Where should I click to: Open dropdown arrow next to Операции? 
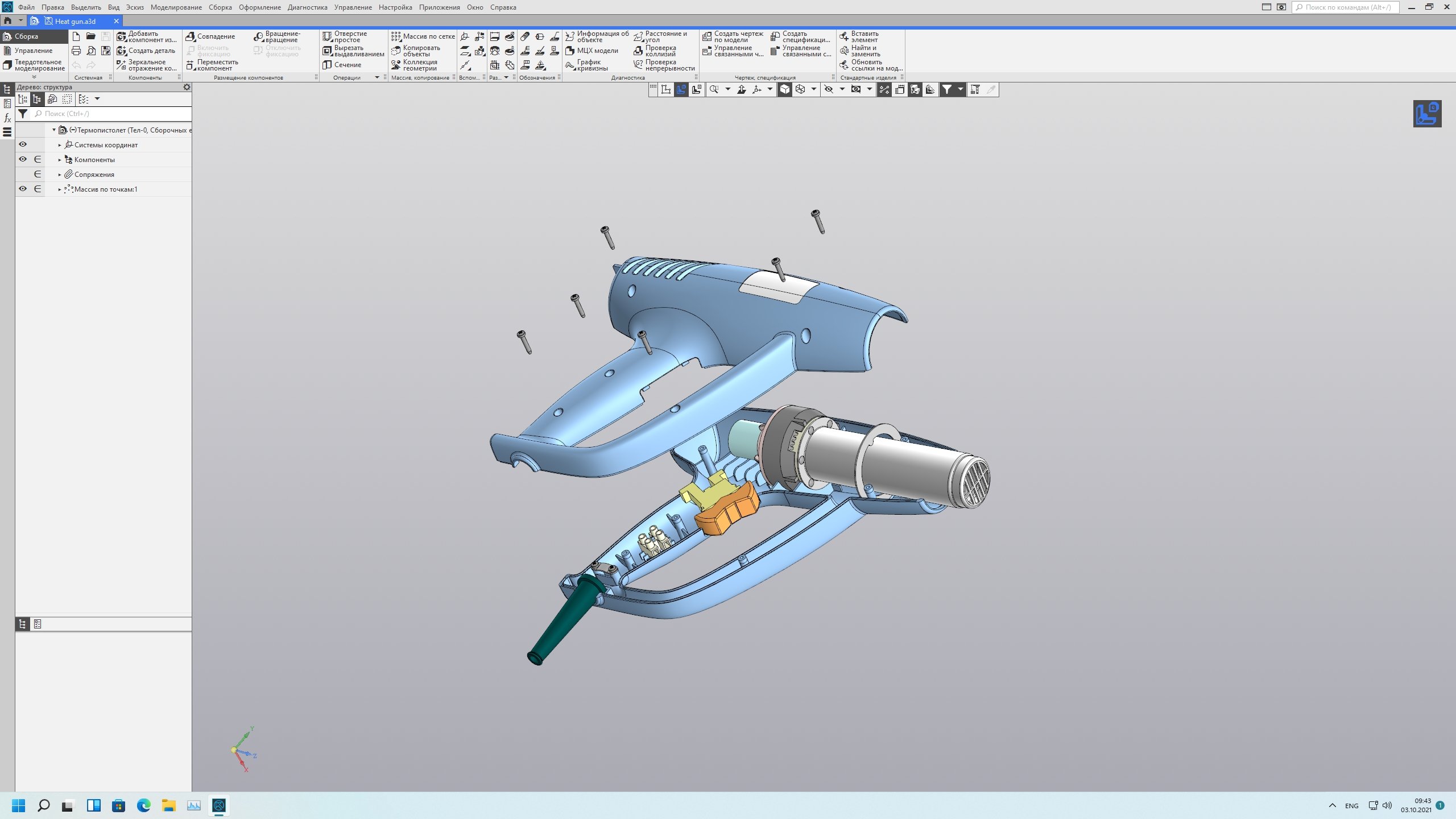(x=377, y=77)
